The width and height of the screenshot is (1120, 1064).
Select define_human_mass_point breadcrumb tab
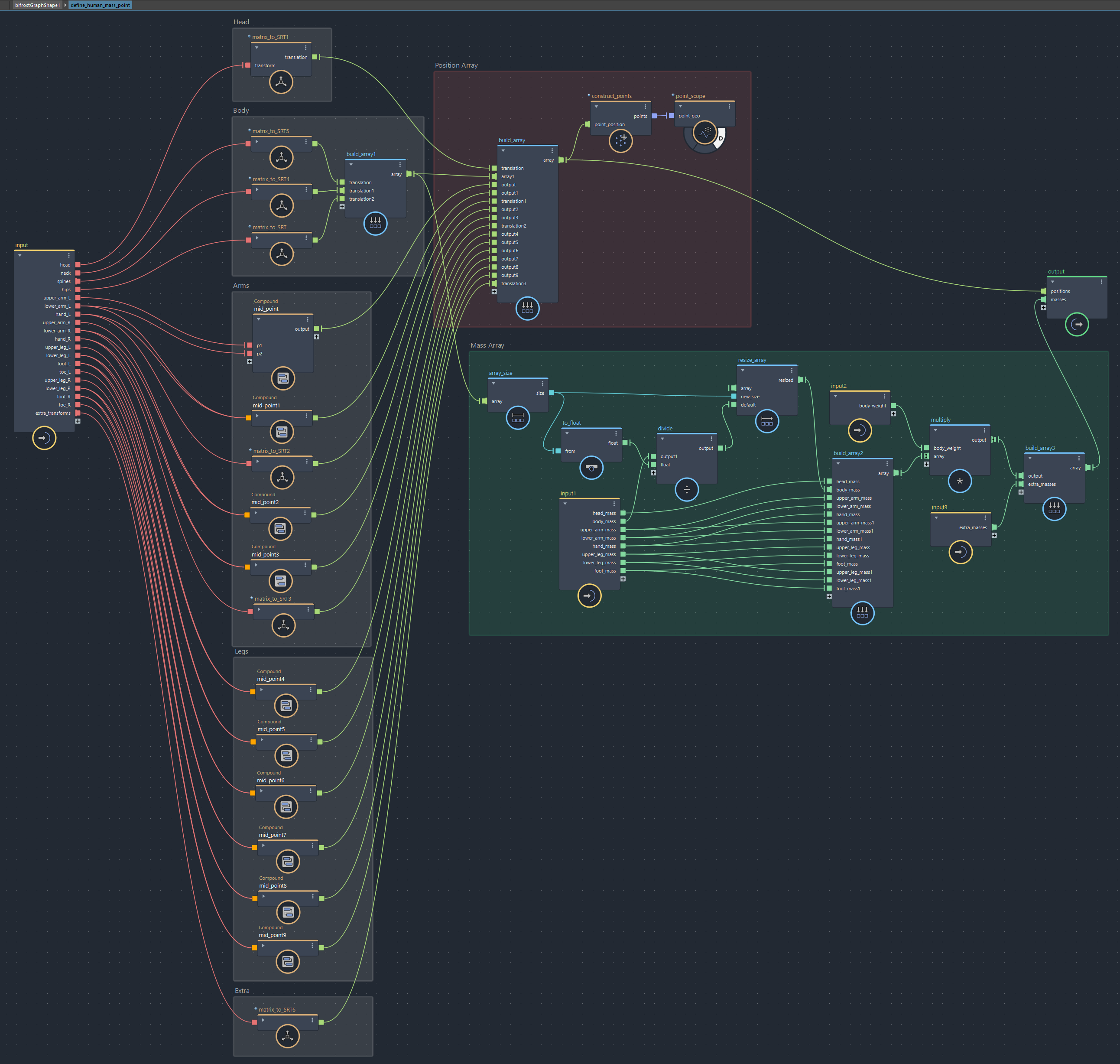[x=100, y=5]
